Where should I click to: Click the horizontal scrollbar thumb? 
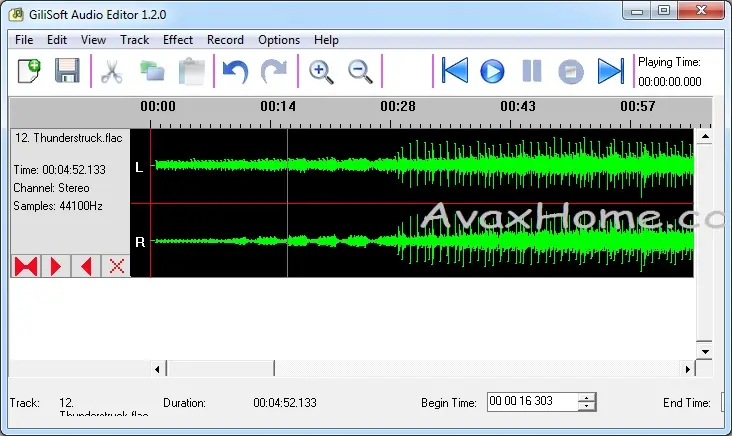click(x=220, y=369)
